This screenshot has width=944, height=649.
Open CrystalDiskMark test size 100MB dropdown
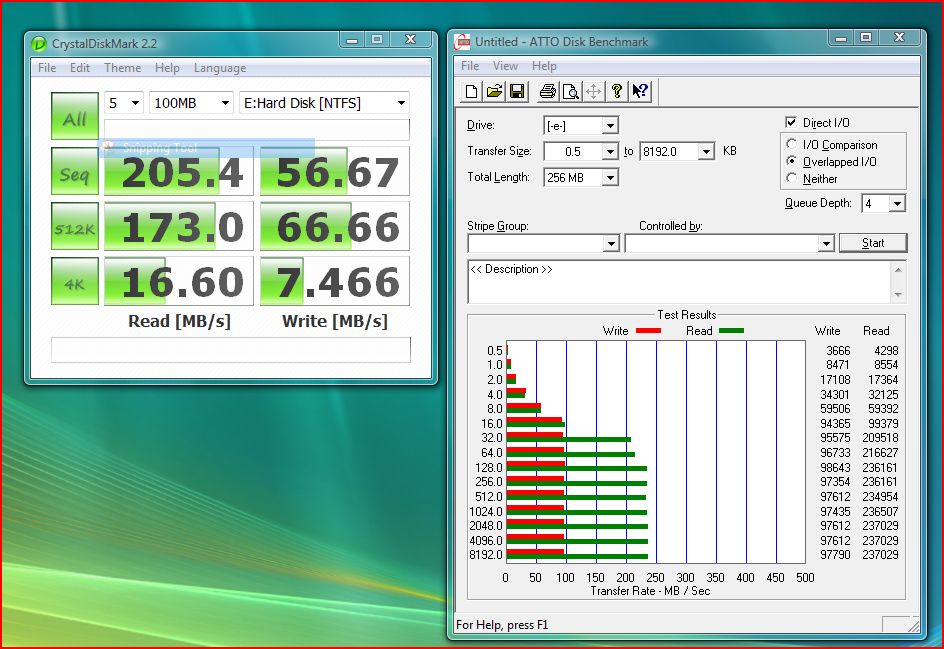coord(191,103)
